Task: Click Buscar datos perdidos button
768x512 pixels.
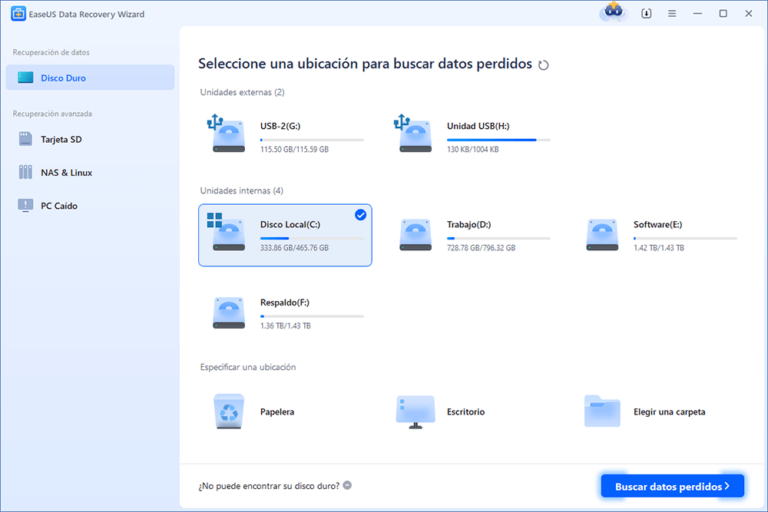Action: (x=672, y=486)
